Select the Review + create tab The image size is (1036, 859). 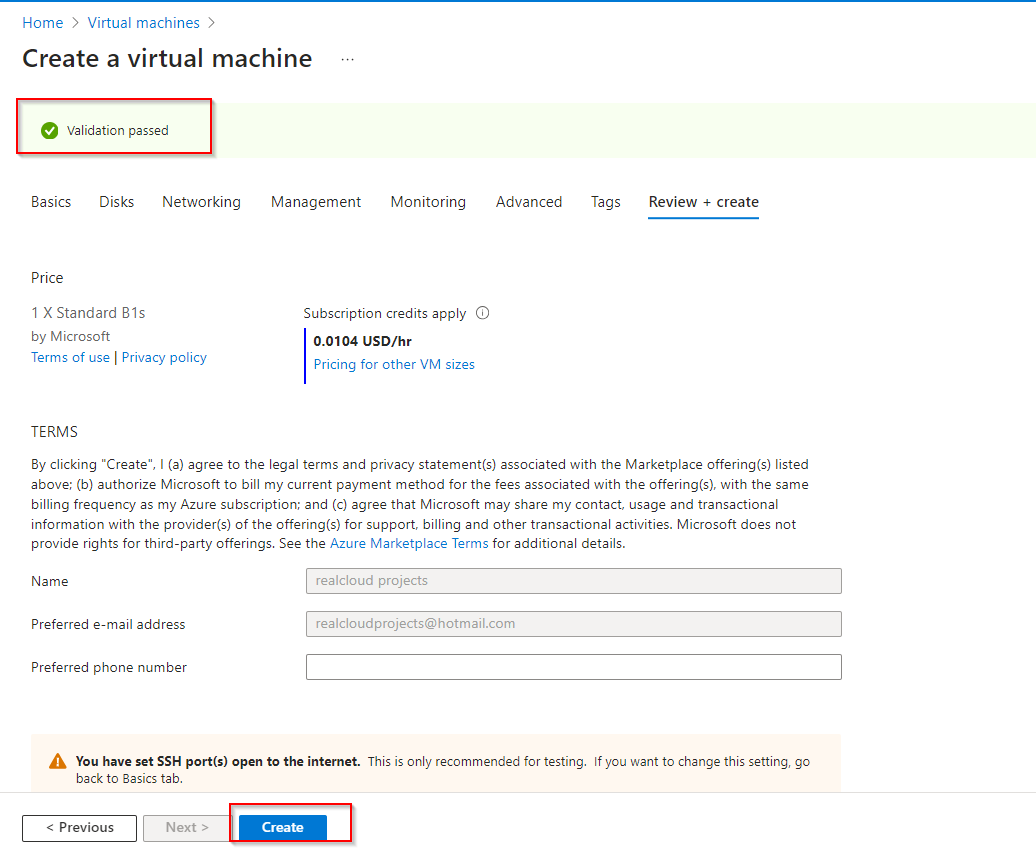(x=704, y=202)
